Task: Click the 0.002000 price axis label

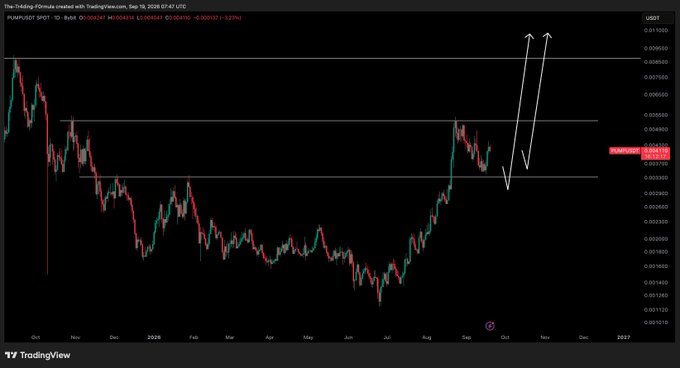Action: [x=656, y=239]
